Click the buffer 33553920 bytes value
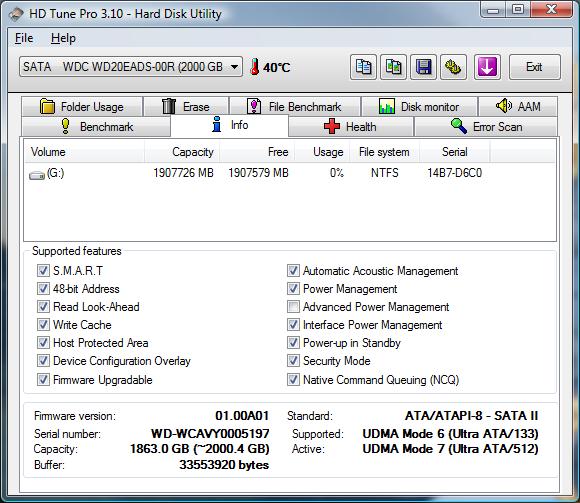The image size is (580, 503). [224, 465]
